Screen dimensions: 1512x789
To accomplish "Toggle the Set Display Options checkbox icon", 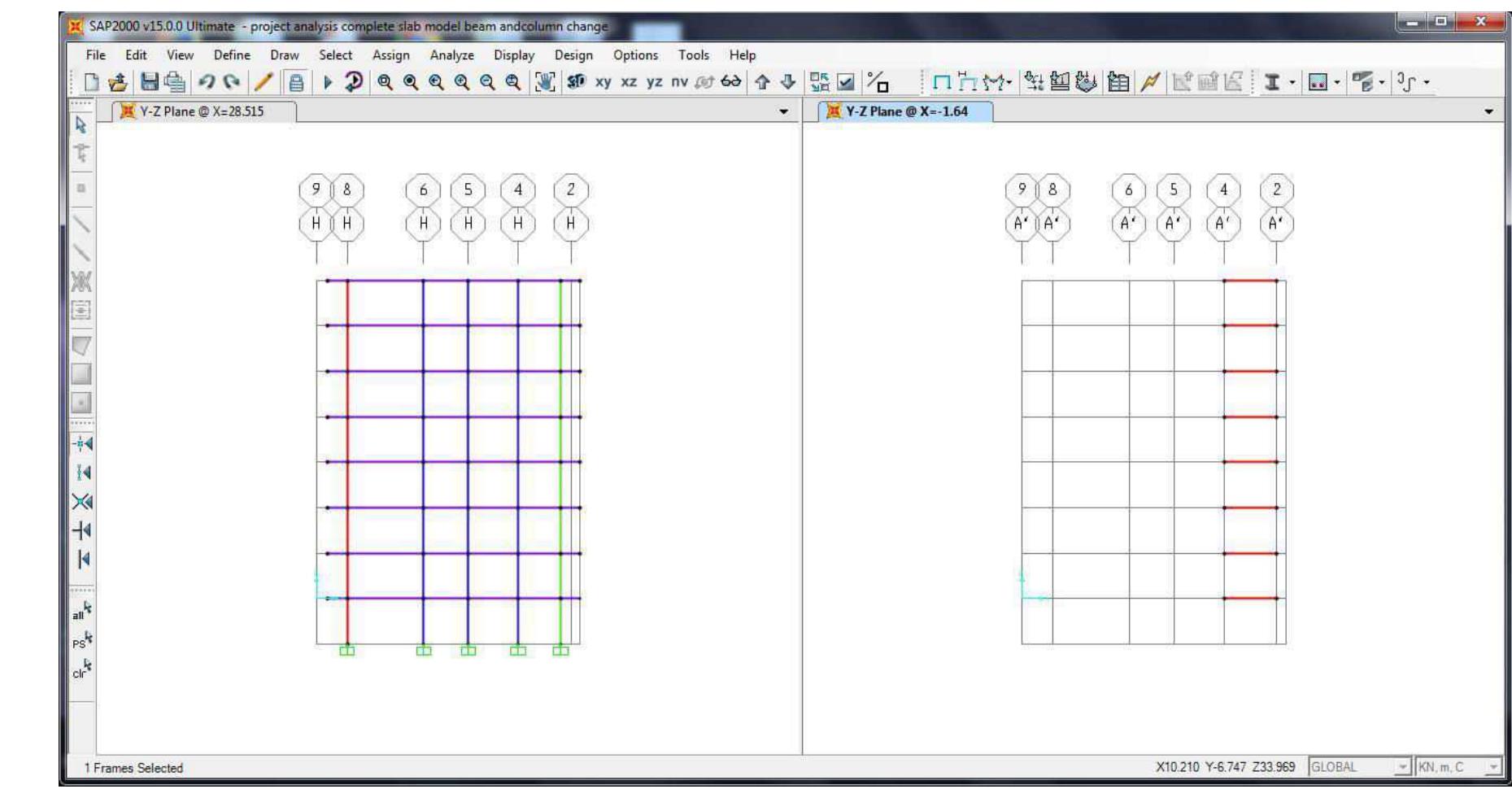I will [846, 81].
